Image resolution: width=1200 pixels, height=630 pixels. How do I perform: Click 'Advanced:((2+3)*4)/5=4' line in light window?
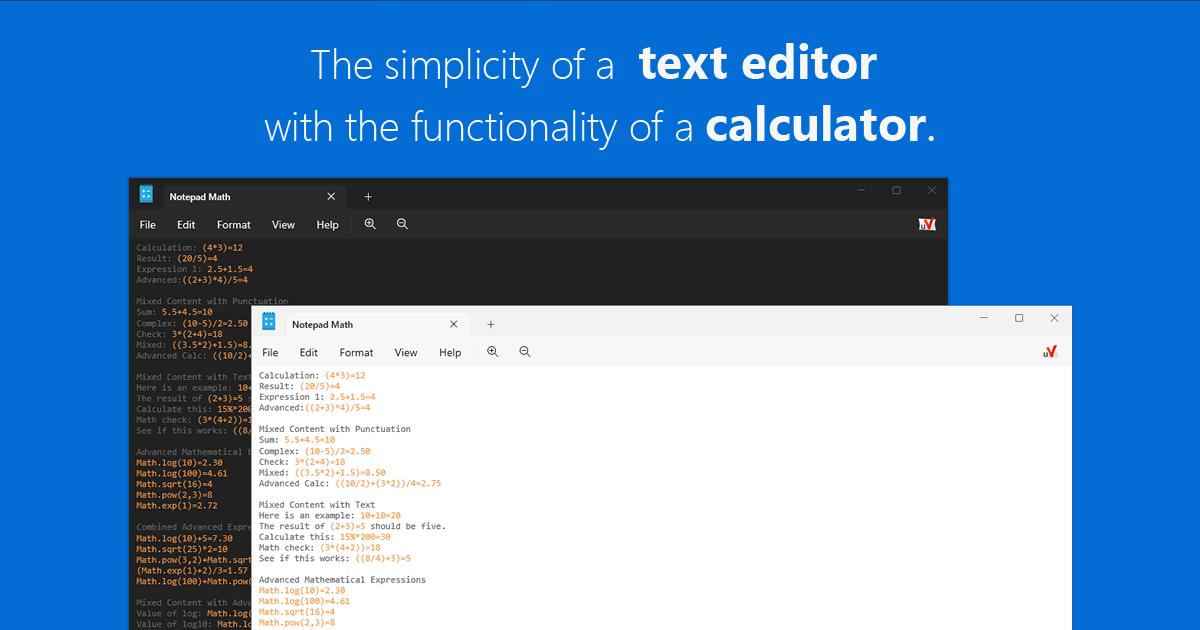(x=315, y=408)
